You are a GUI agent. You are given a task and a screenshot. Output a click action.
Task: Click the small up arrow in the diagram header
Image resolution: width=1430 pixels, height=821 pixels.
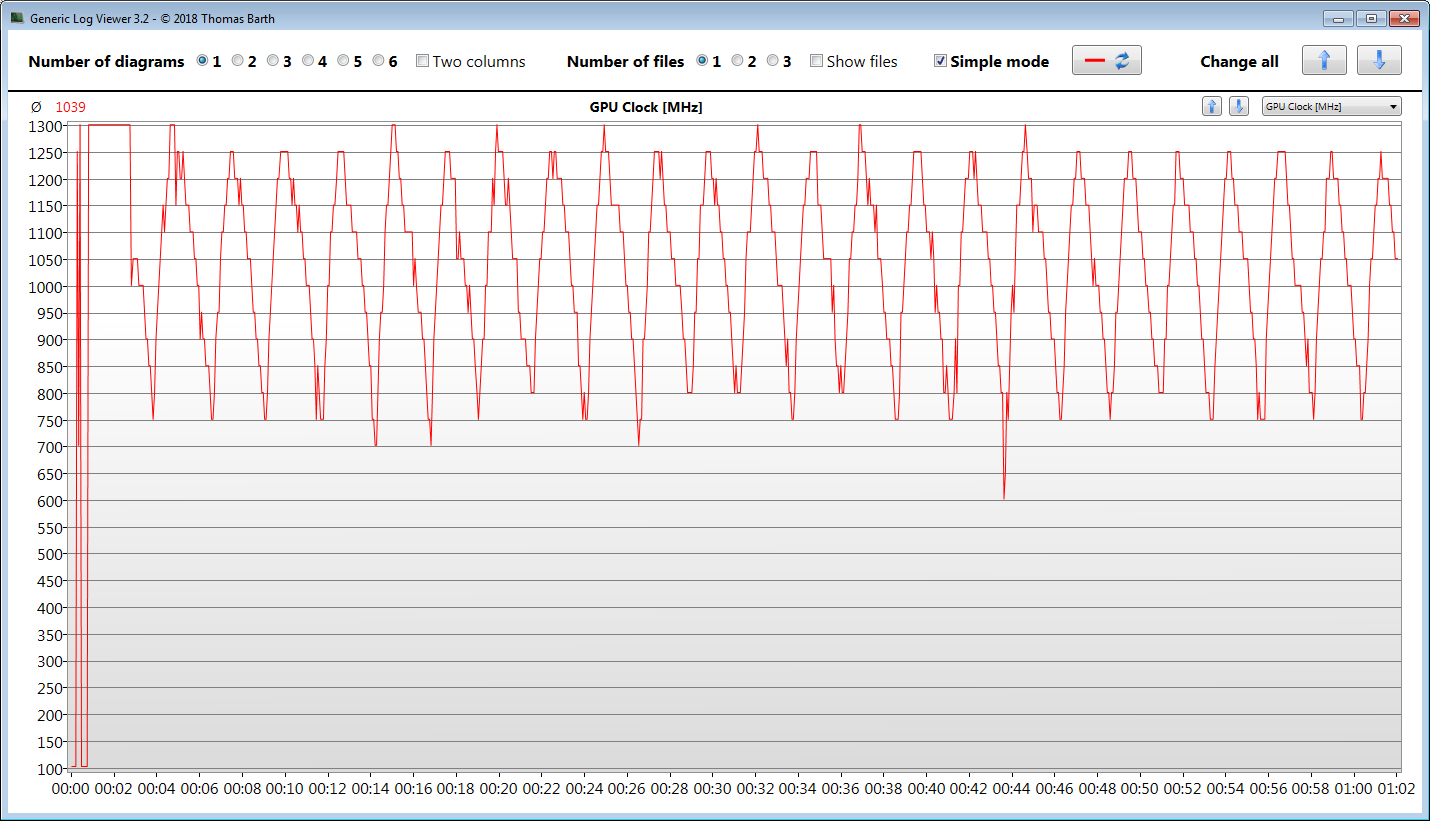[1212, 106]
